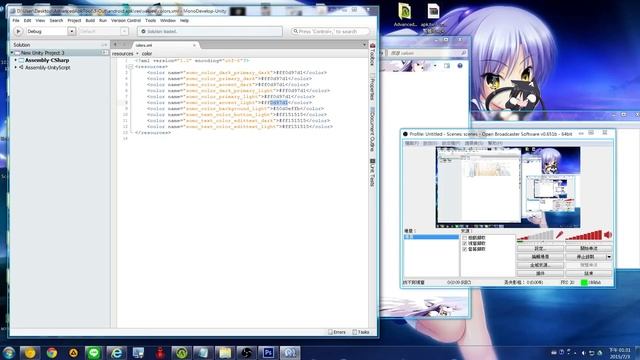Open the Build menu

click(x=90, y=20)
